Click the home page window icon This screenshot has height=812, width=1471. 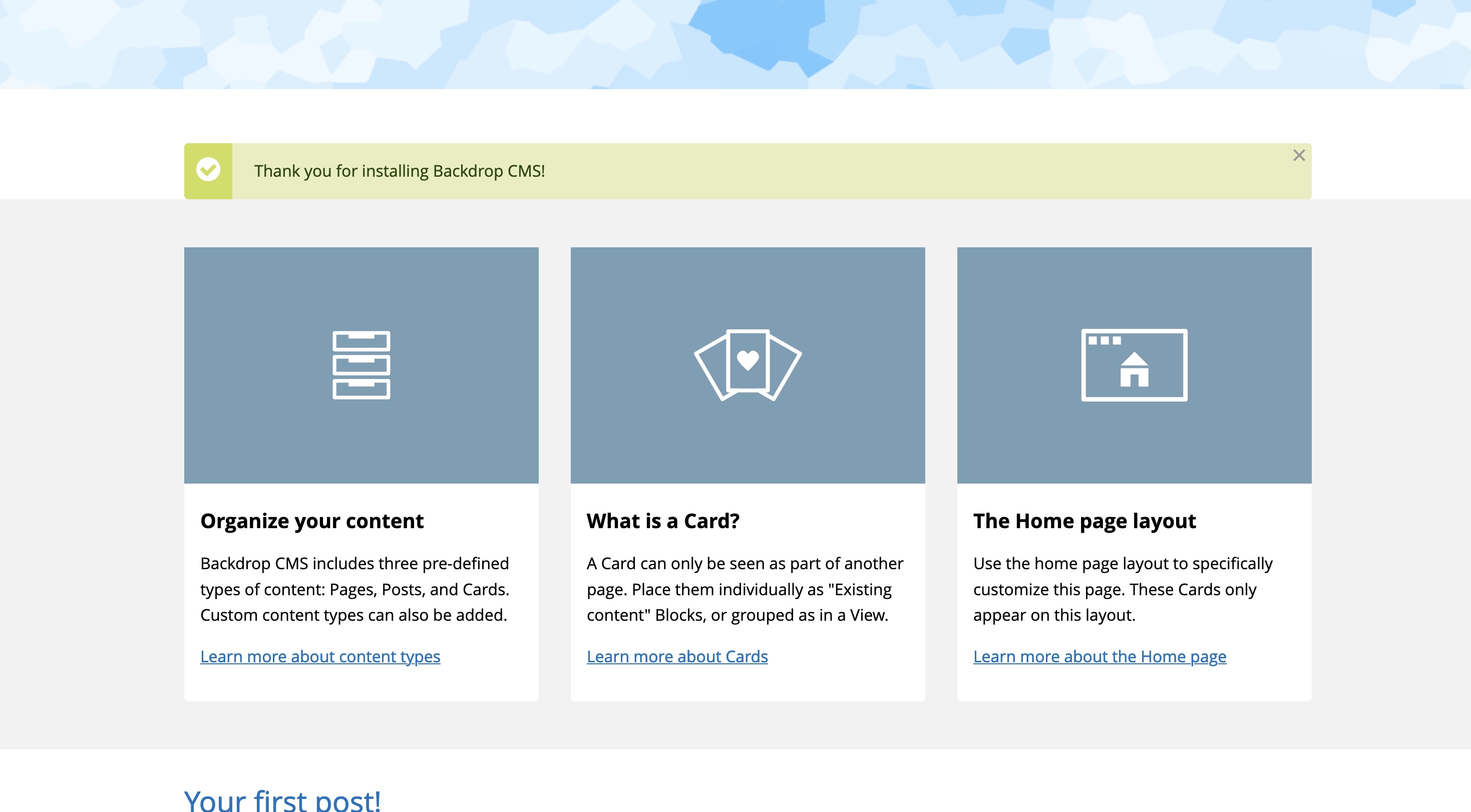1134,365
